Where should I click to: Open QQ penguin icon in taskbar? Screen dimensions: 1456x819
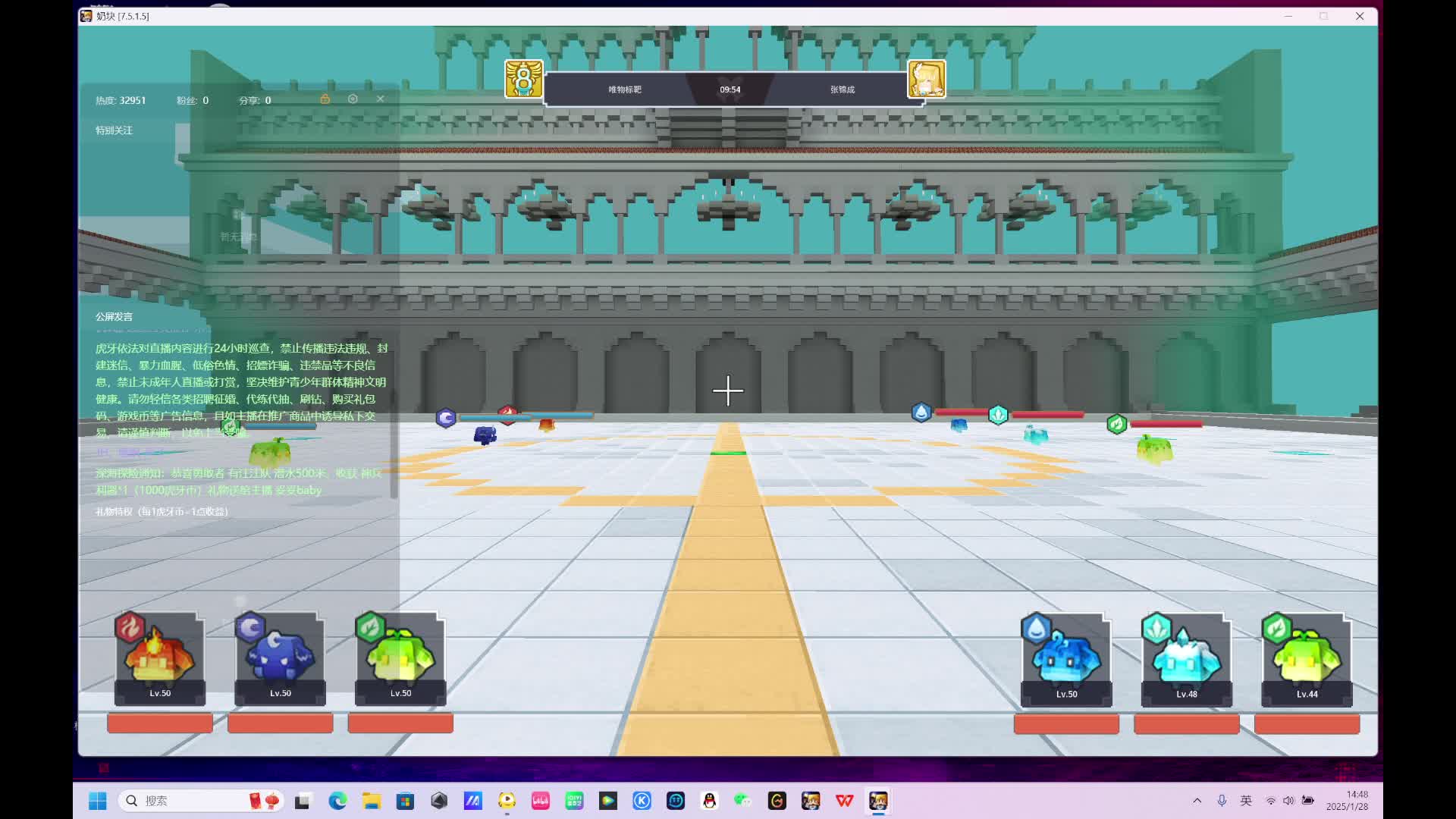(709, 801)
